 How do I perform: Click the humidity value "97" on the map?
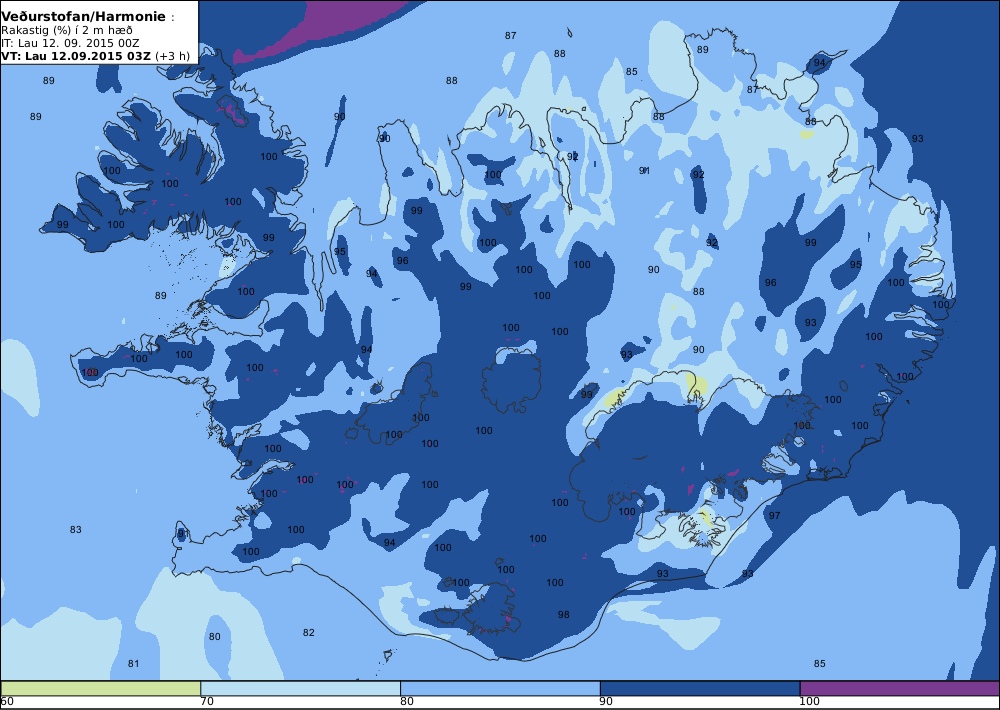774,515
